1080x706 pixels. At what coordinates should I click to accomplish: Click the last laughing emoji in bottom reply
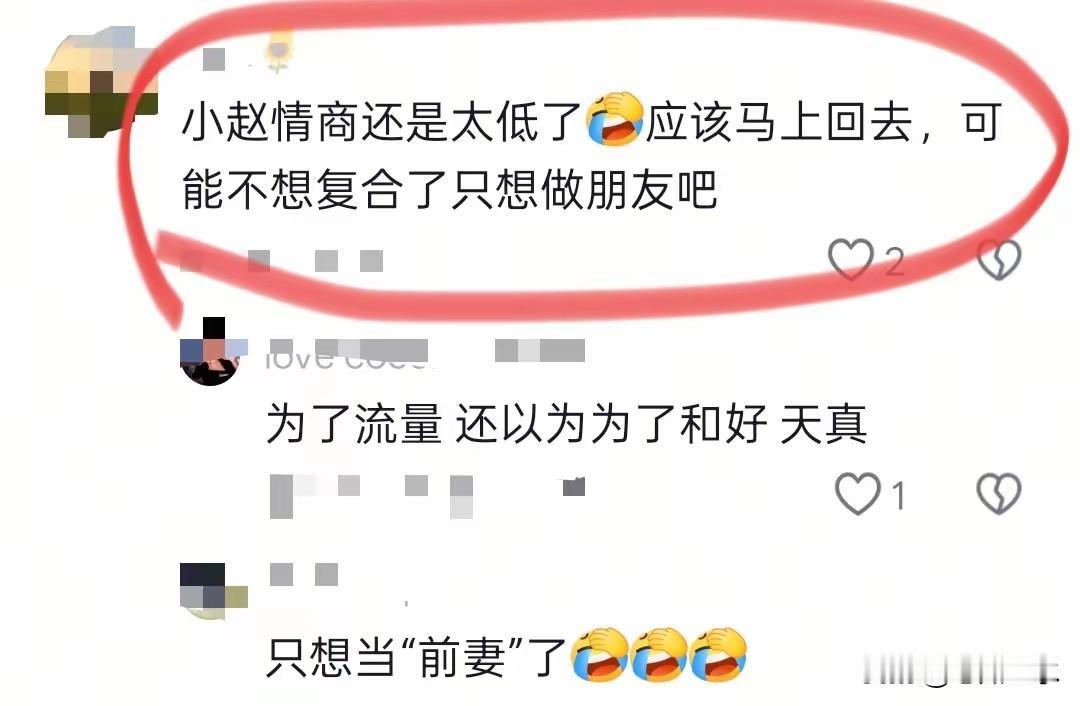718,654
